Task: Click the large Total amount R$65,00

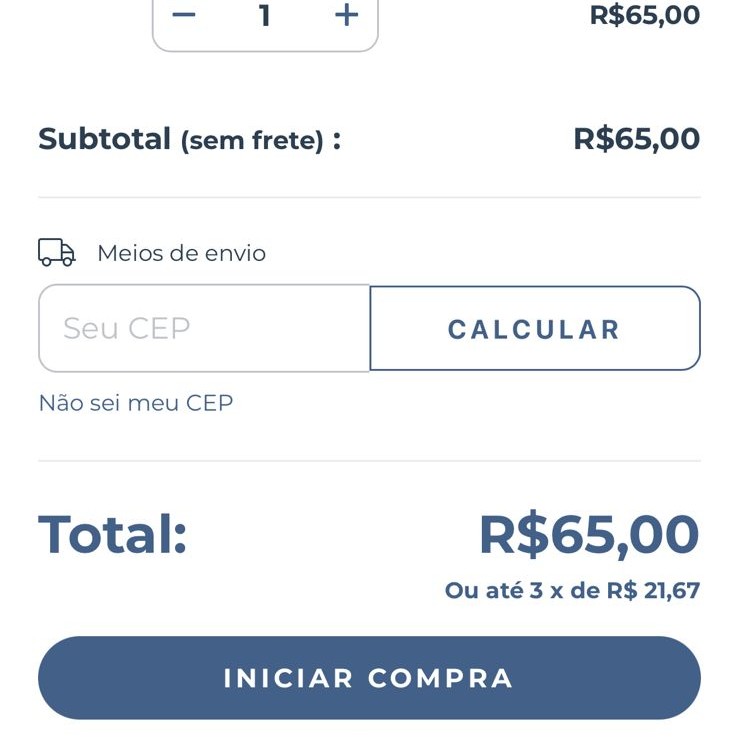Action: coord(588,534)
